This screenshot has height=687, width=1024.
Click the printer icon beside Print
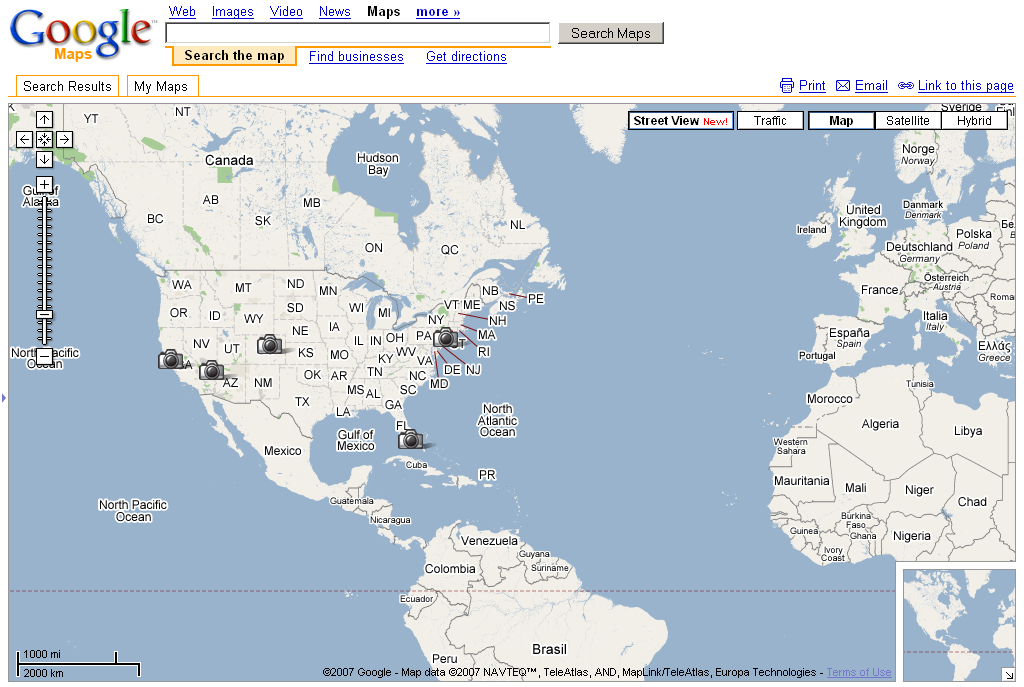pyautogui.click(x=787, y=86)
